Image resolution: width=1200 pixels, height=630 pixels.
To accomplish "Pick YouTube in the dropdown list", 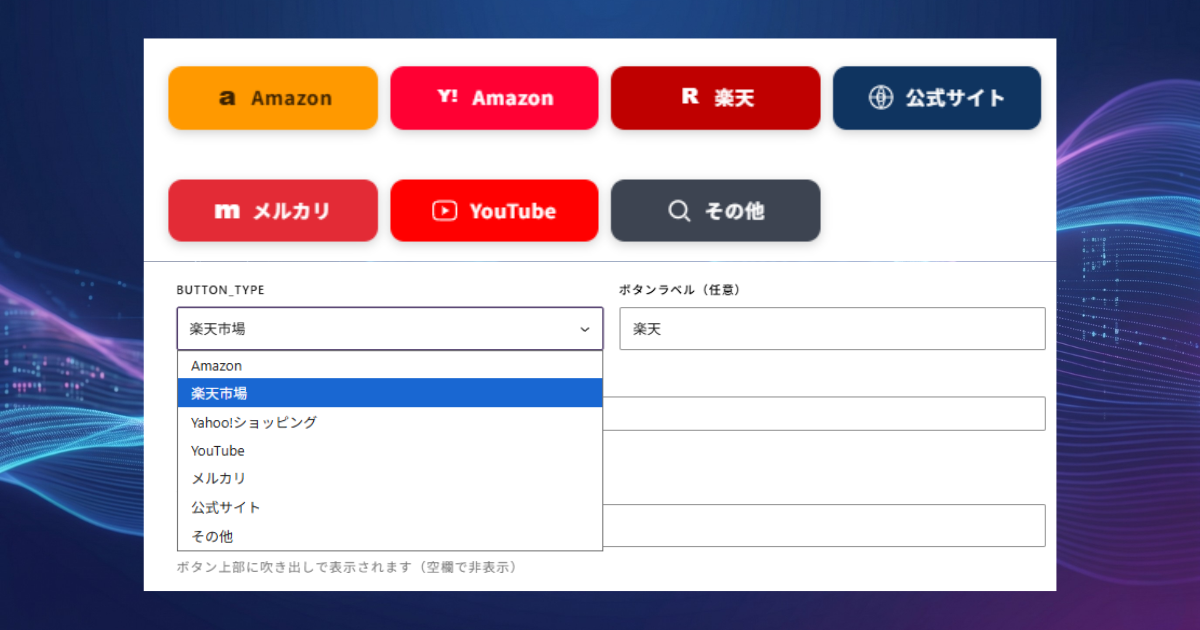I will point(390,451).
